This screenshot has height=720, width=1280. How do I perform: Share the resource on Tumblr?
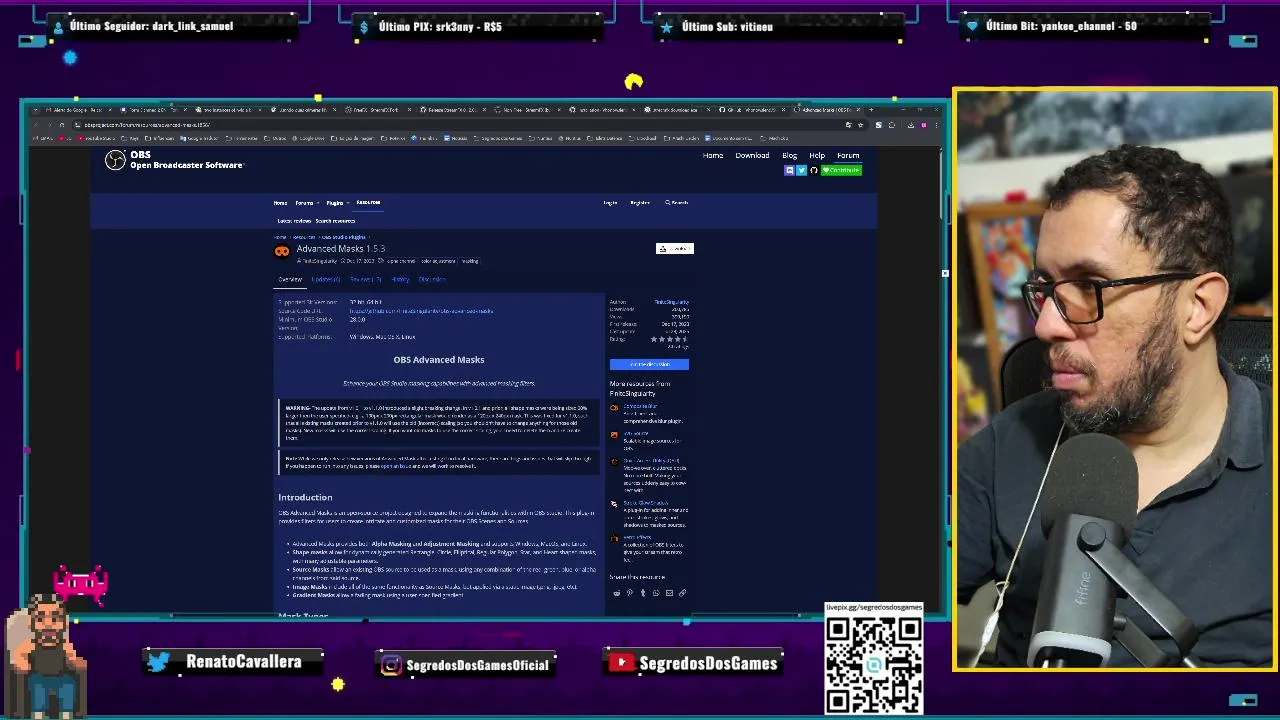click(x=643, y=593)
